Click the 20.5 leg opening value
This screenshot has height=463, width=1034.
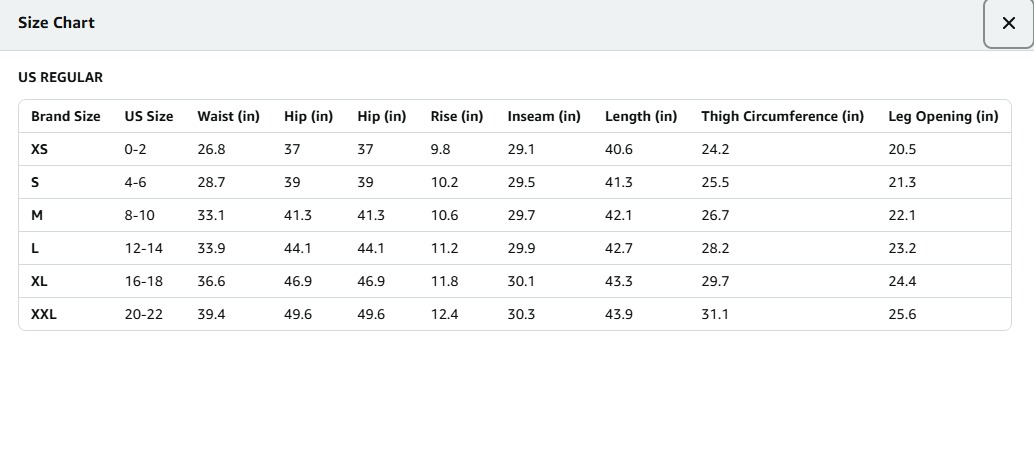[x=902, y=149]
